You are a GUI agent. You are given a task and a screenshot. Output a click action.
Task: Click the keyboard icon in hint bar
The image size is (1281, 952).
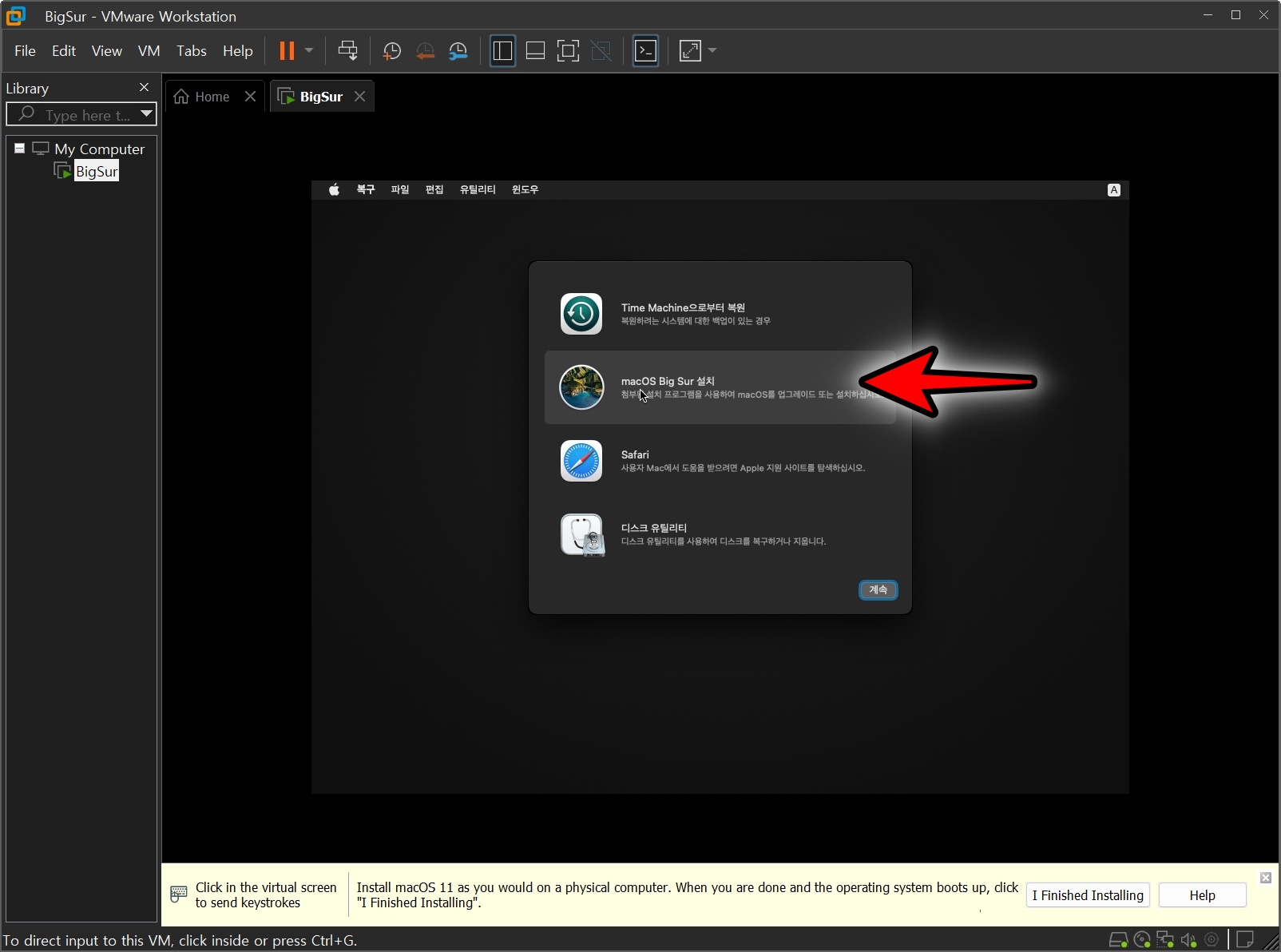pyautogui.click(x=179, y=894)
